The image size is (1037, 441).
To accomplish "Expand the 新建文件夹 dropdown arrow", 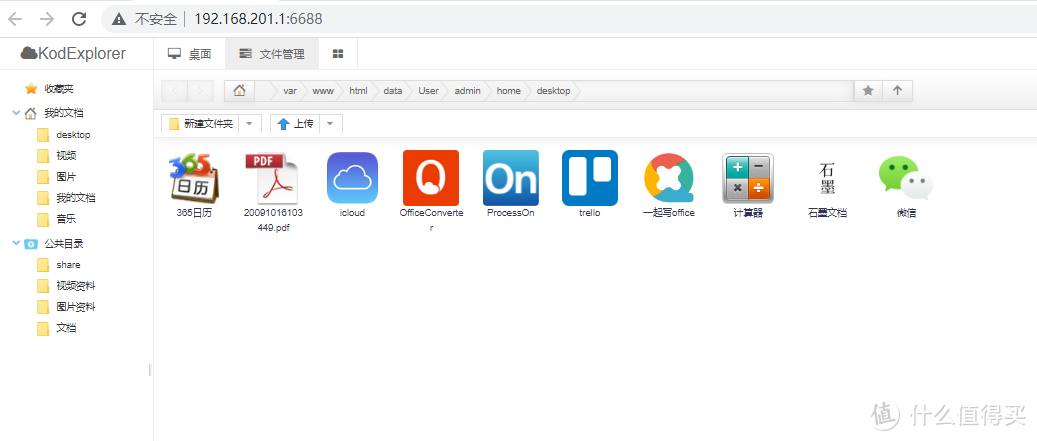I will 251,124.
